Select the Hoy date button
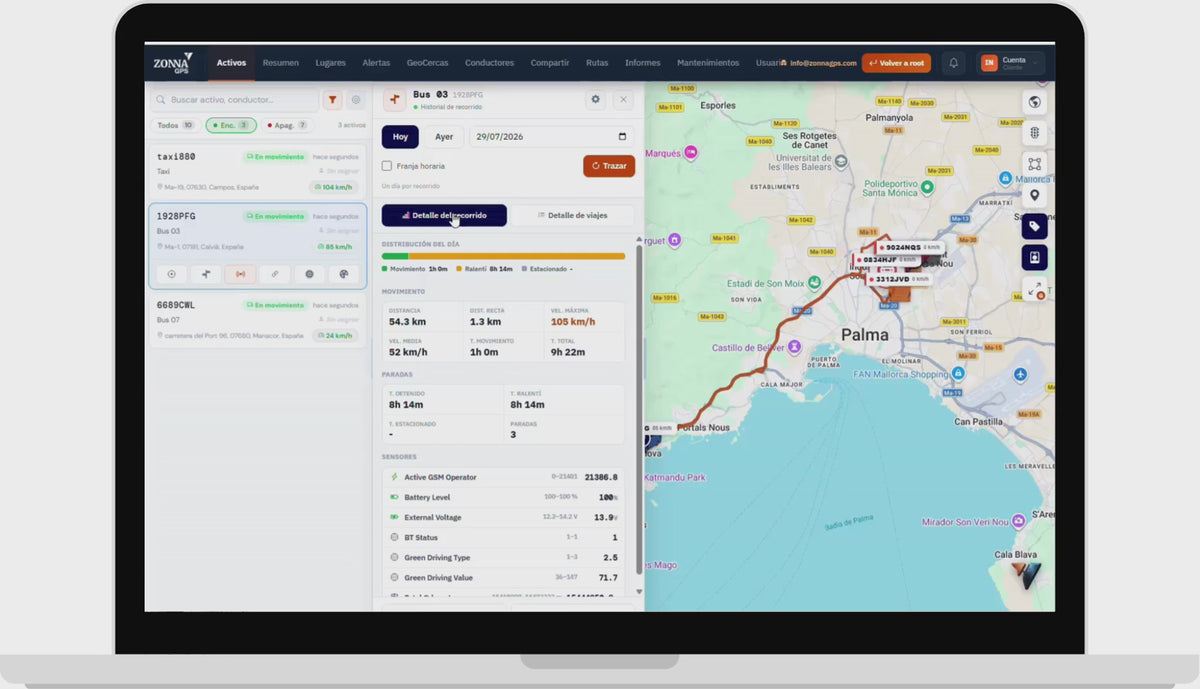1200x689 pixels. (400, 137)
